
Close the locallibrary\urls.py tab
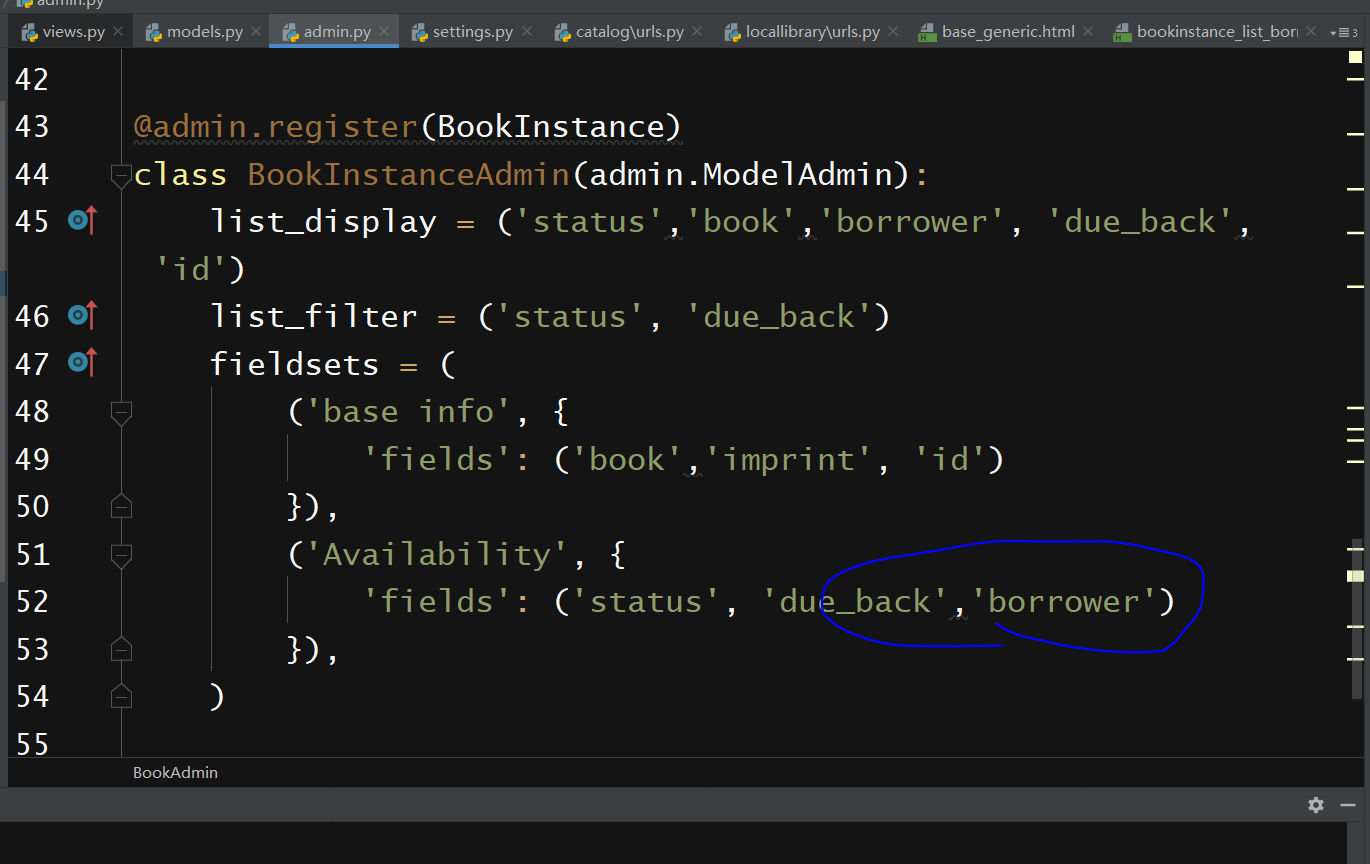893,32
